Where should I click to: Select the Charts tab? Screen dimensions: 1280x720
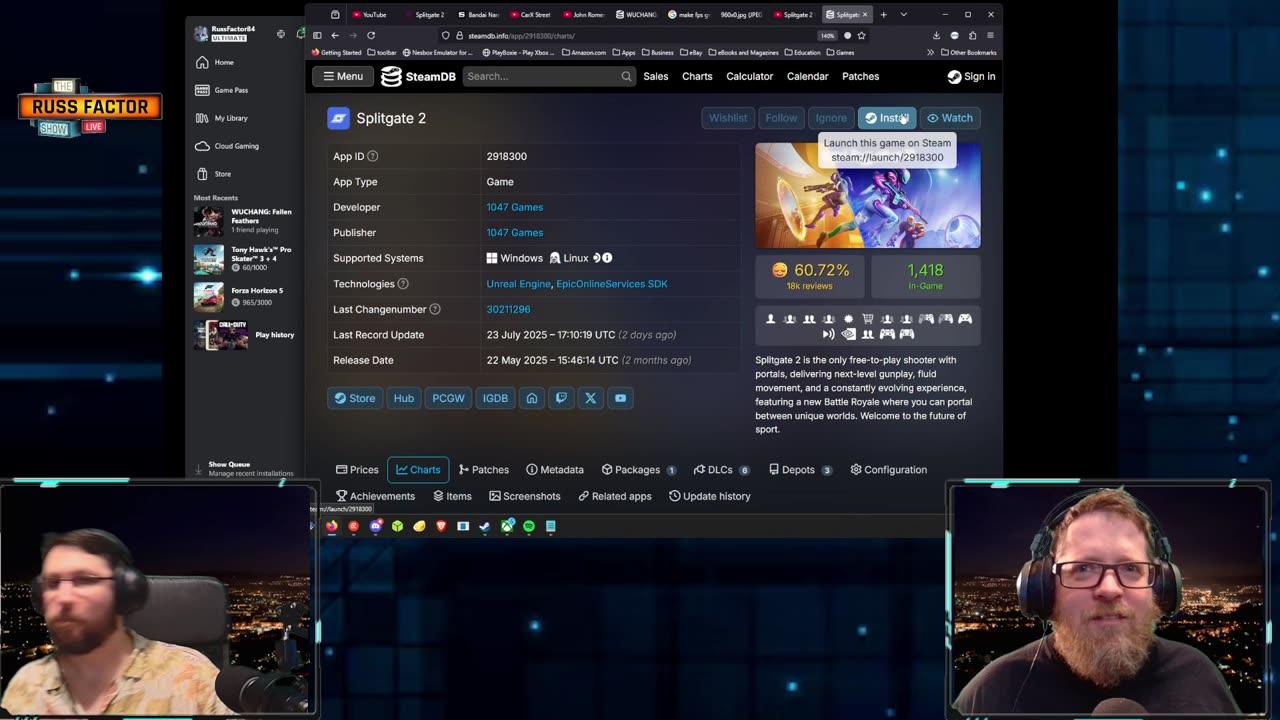pyautogui.click(x=418, y=470)
